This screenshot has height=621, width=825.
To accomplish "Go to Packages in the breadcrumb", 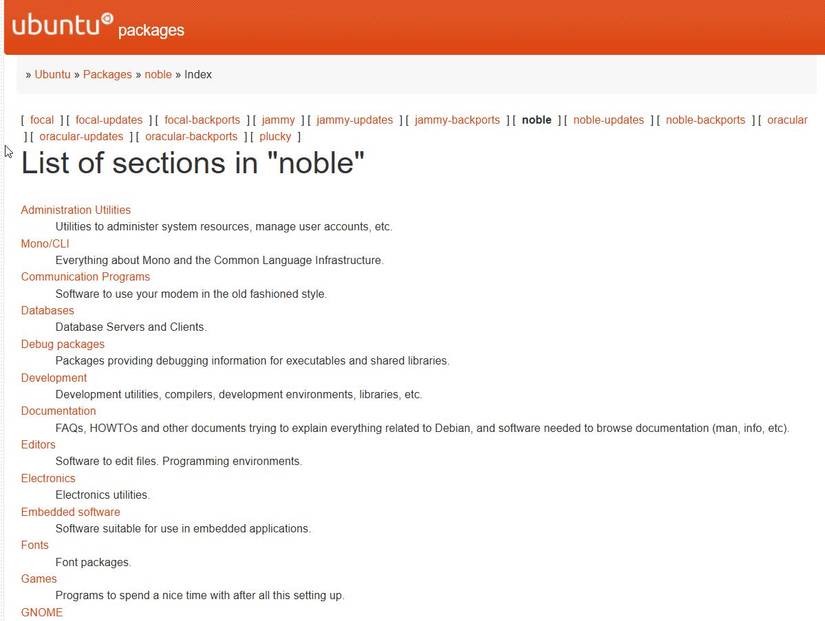I will coord(107,75).
